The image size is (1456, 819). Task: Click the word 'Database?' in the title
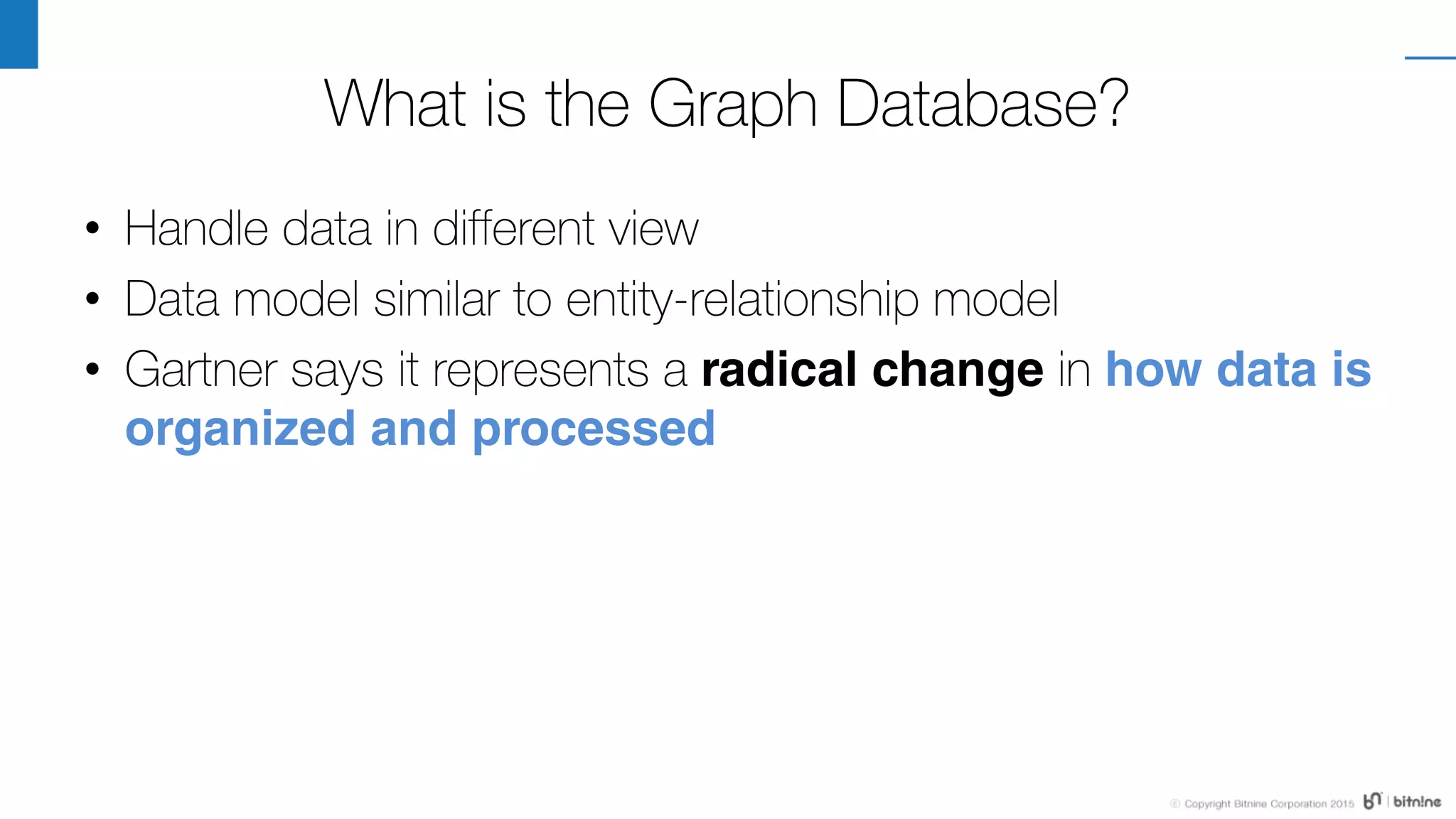click(x=983, y=104)
